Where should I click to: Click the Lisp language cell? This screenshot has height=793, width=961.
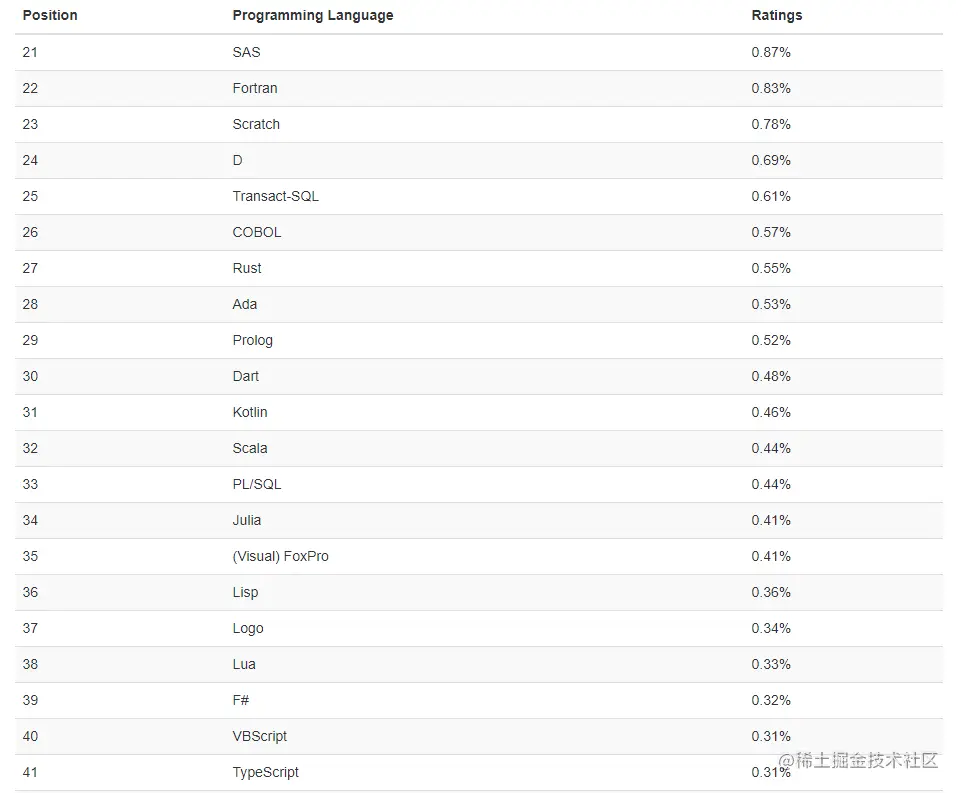[245, 593]
